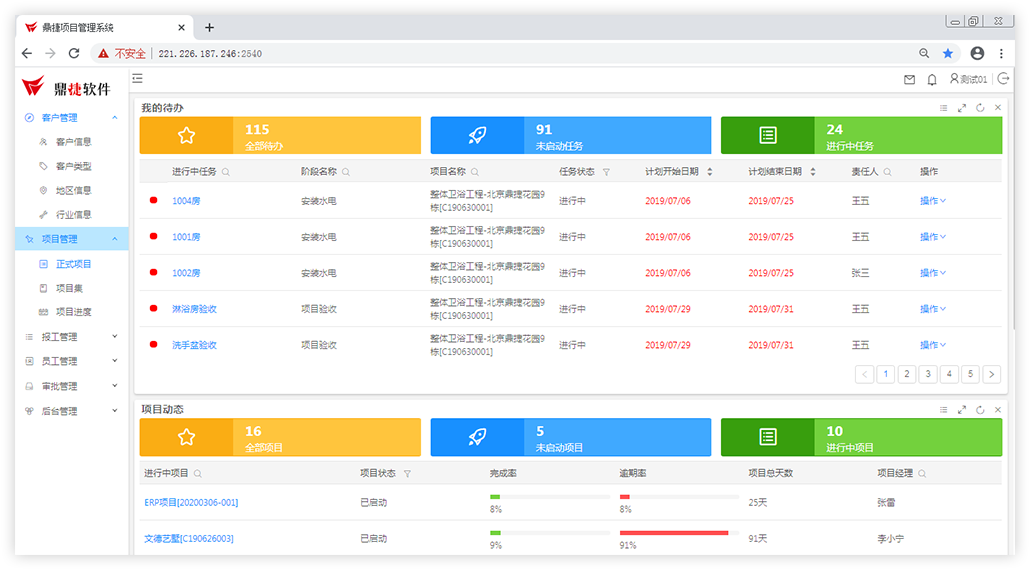Screen dimensions: 1031x571
Task: Open the mail envelope icon in header
Action: [x=909, y=79]
